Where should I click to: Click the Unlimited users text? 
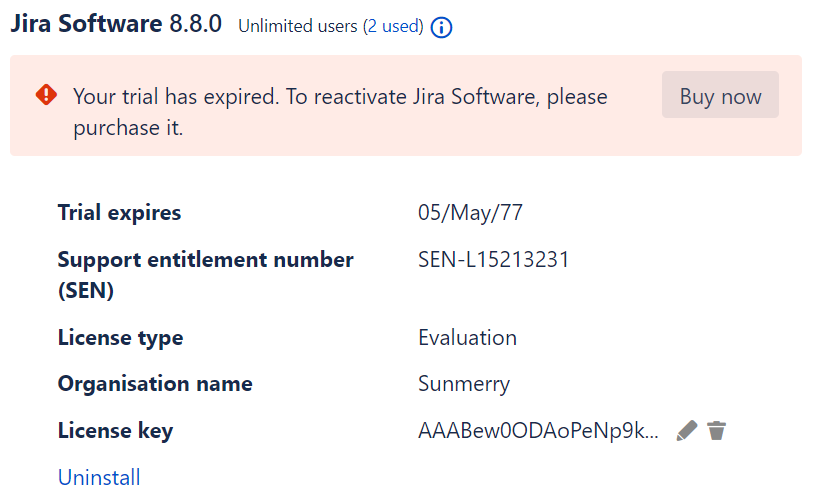[x=298, y=26]
